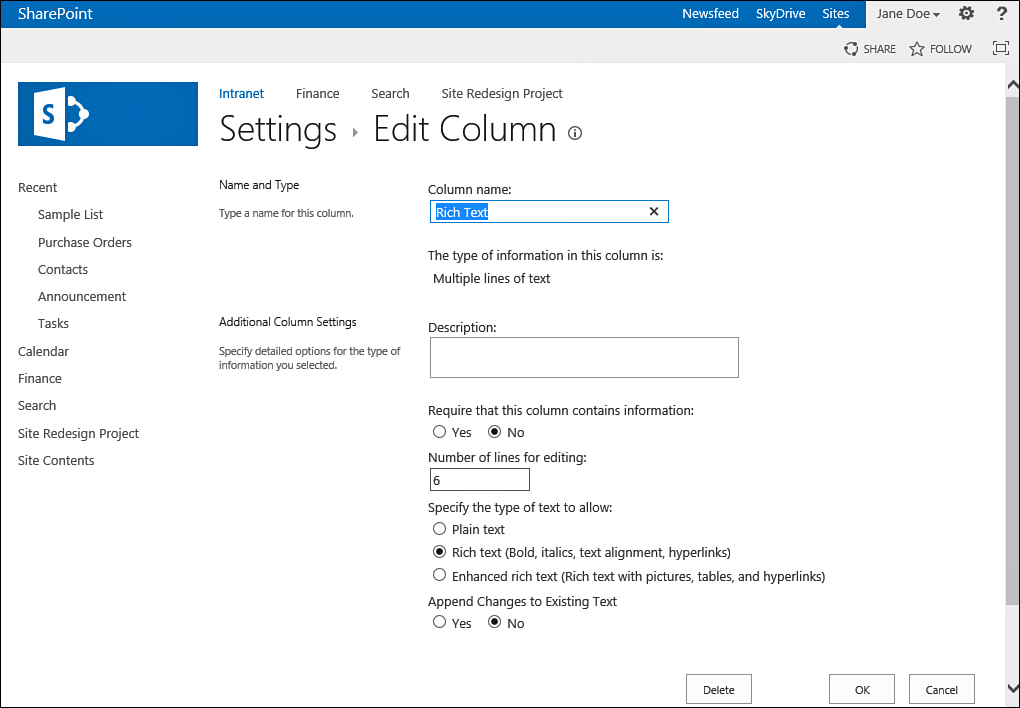Choose the Rich text option
The width and height of the screenshot is (1020, 708).
click(x=440, y=552)
